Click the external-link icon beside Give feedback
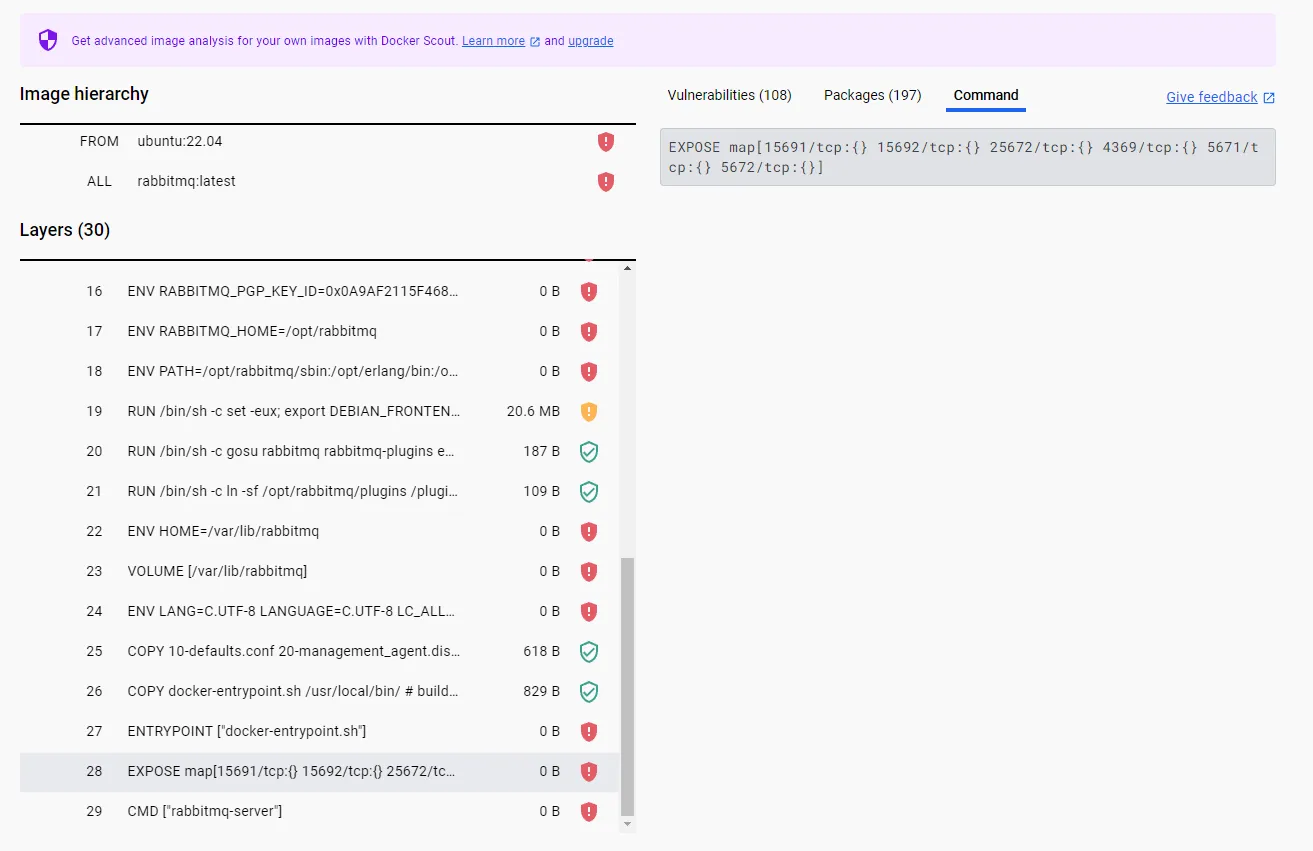Image resolution: width=1313 pixels, height=851 pixels. tap(1268, 97)
